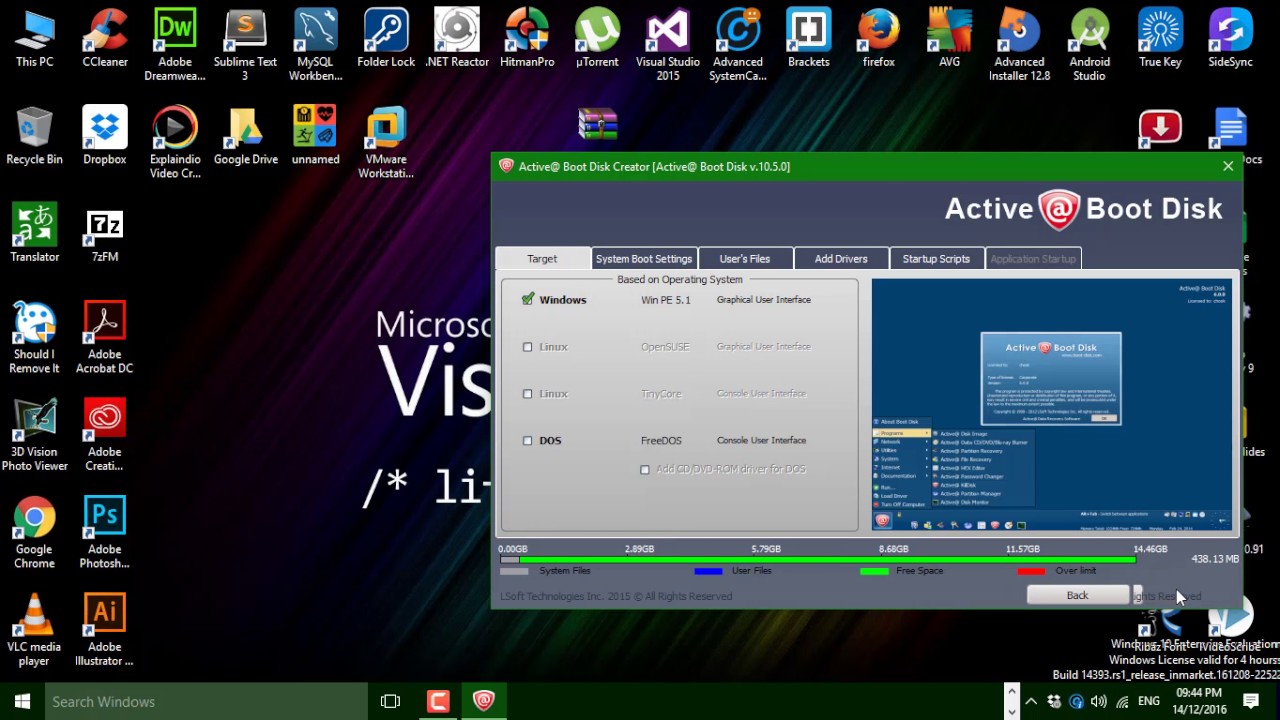This screenshot has height=720, width=1280.
Task: Open Visual Studio 2015 shortcut
Action: coord(668,46)
